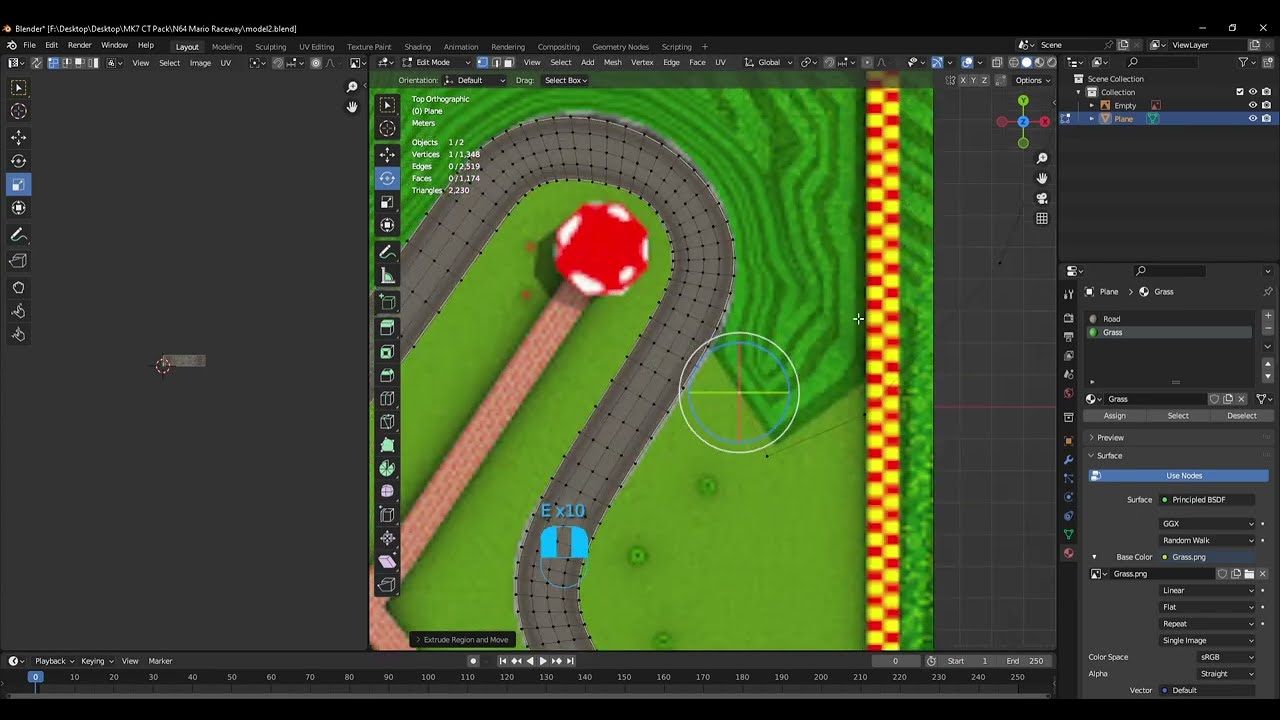This screenshot has height=720, width=1280.
Task: Click the Deselect material button
Action: 1241,416
